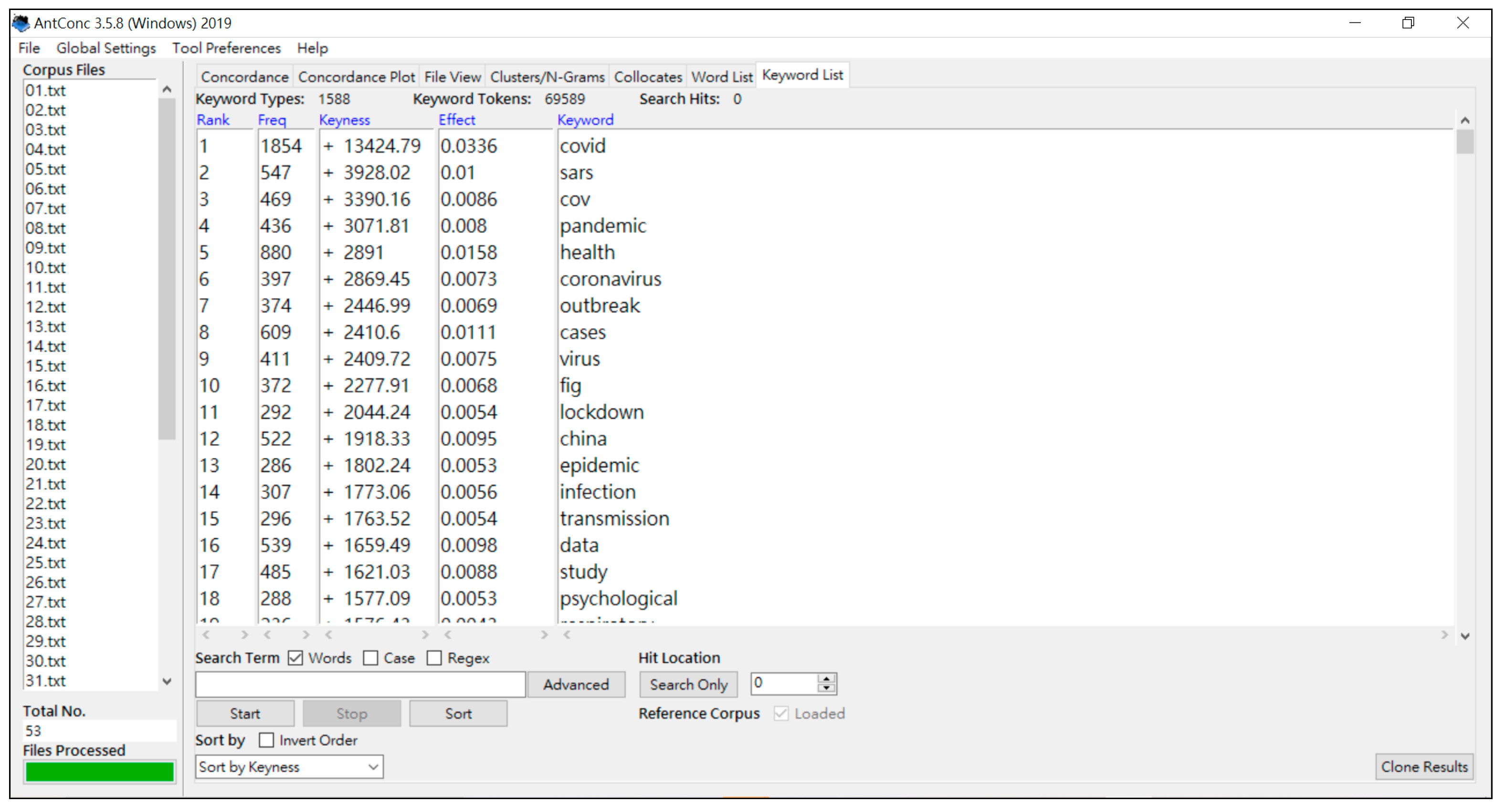Click keyword 'coronavirus' in results
This screenshot has width=1505, height=812.
[x=610, y=279]
